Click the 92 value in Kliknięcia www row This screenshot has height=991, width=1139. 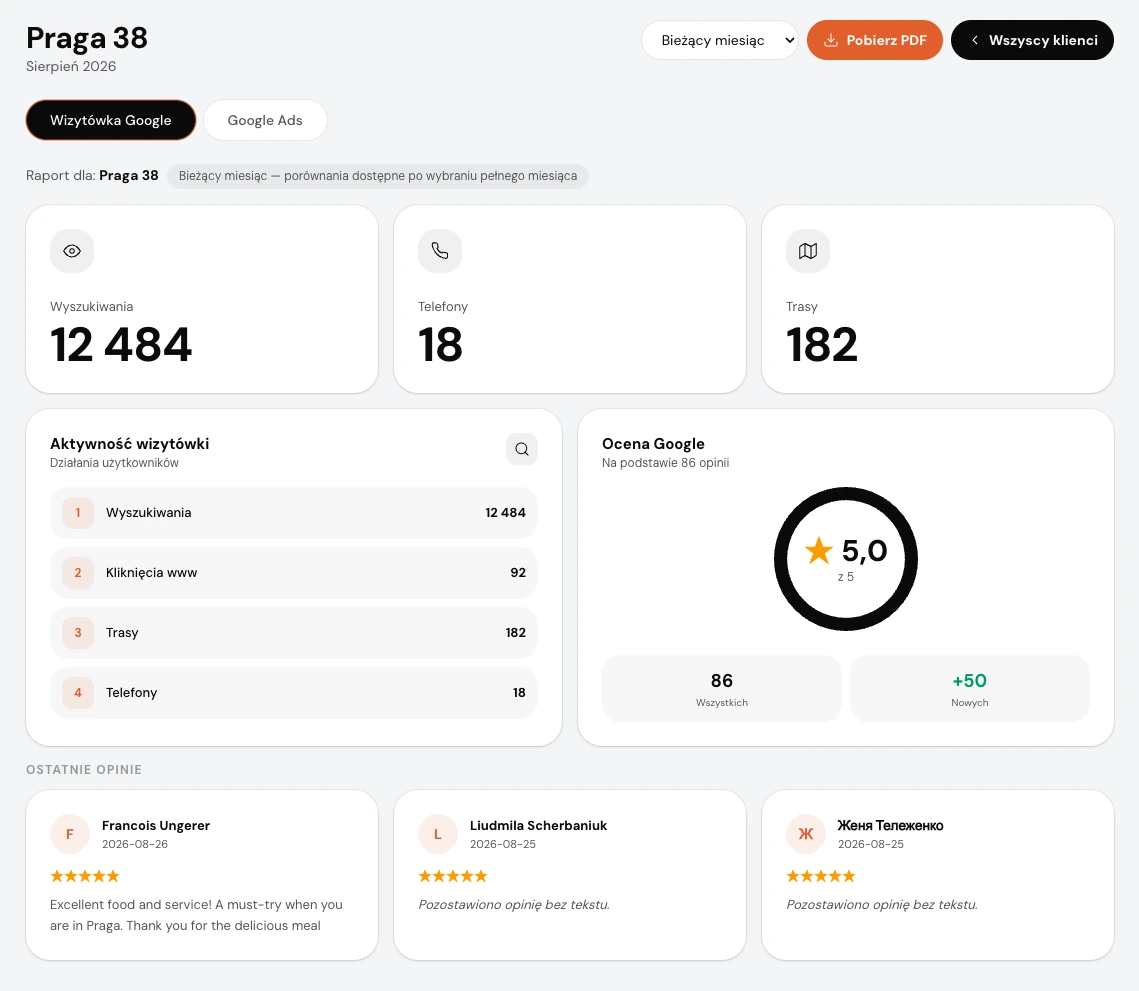[518, 573]
